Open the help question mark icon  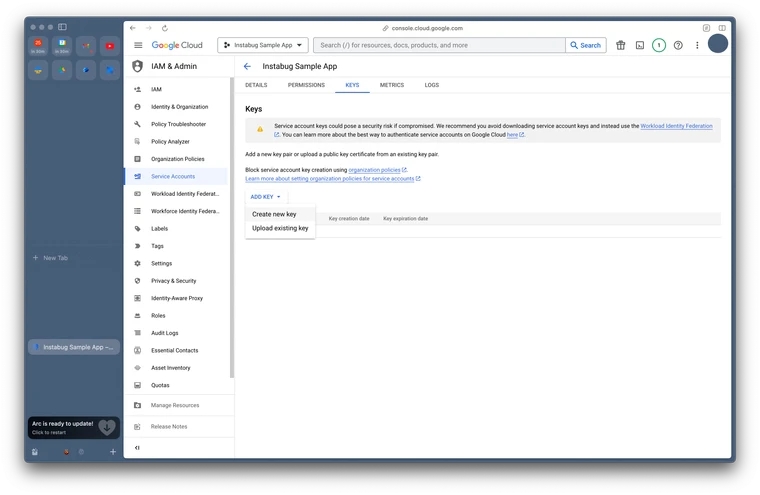point(678,45)
